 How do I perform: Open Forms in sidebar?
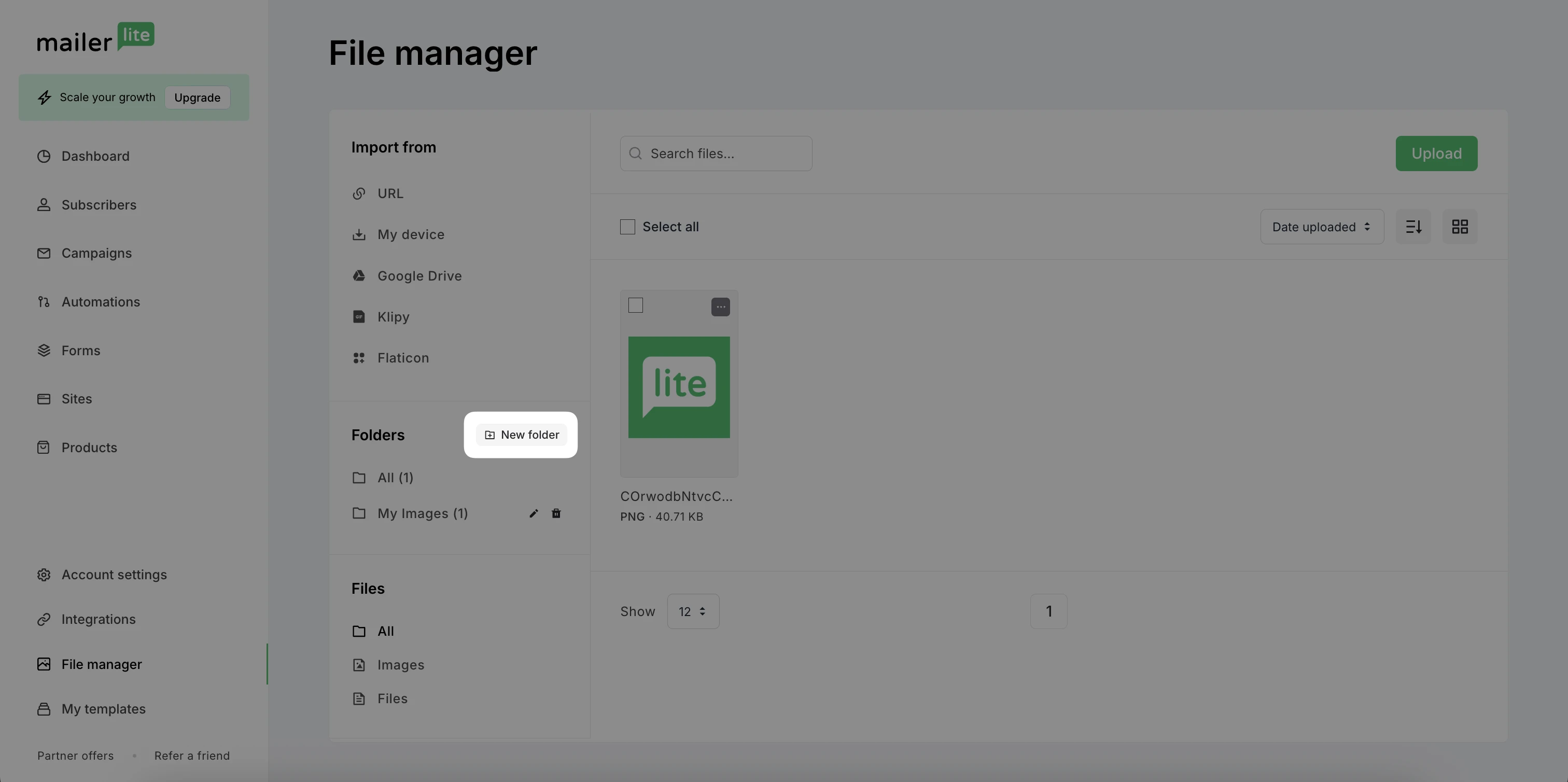tap(81, 351)
